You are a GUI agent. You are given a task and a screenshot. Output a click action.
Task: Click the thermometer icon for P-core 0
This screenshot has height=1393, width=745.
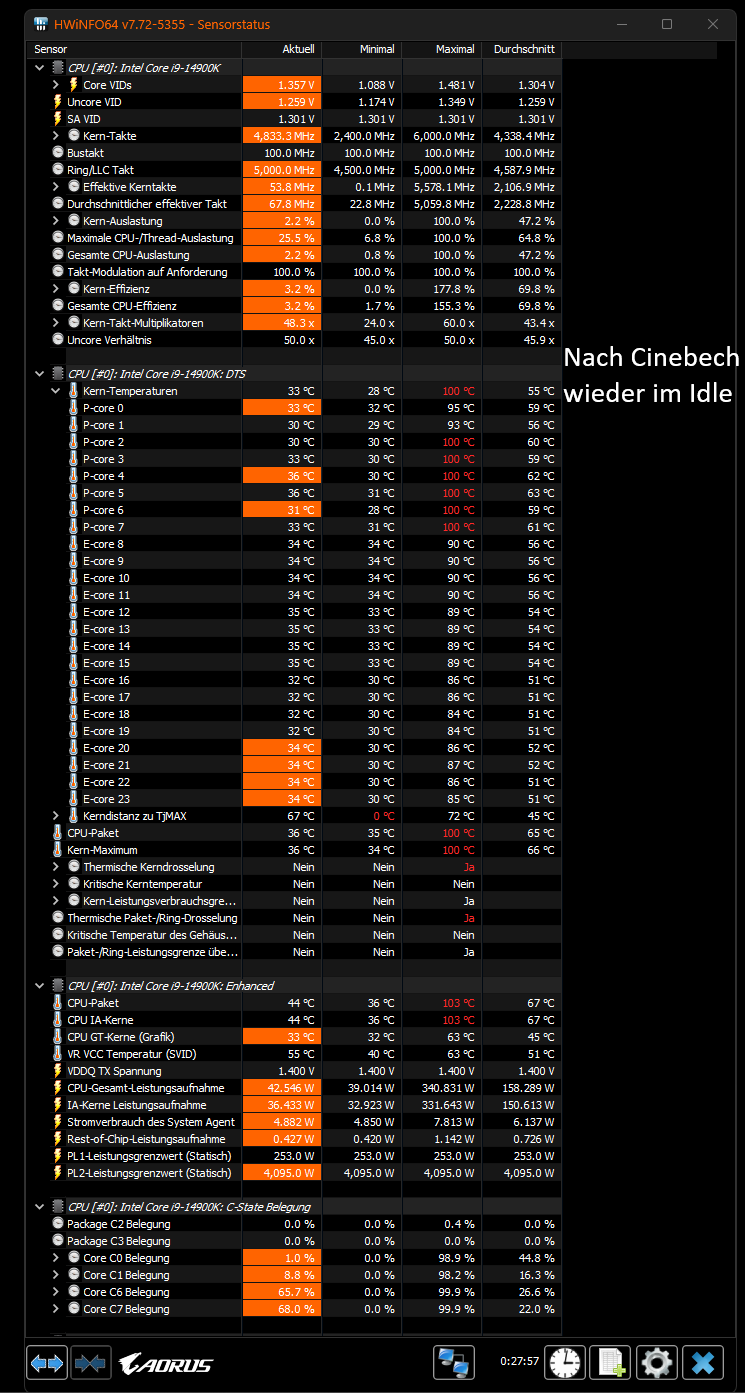point(73,408)
